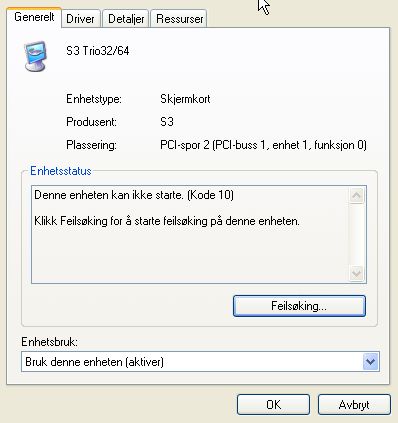The width and height of the screenshot is (398, 423).
Task: Click the status box scroll up arrow
Action: point(356,195)
